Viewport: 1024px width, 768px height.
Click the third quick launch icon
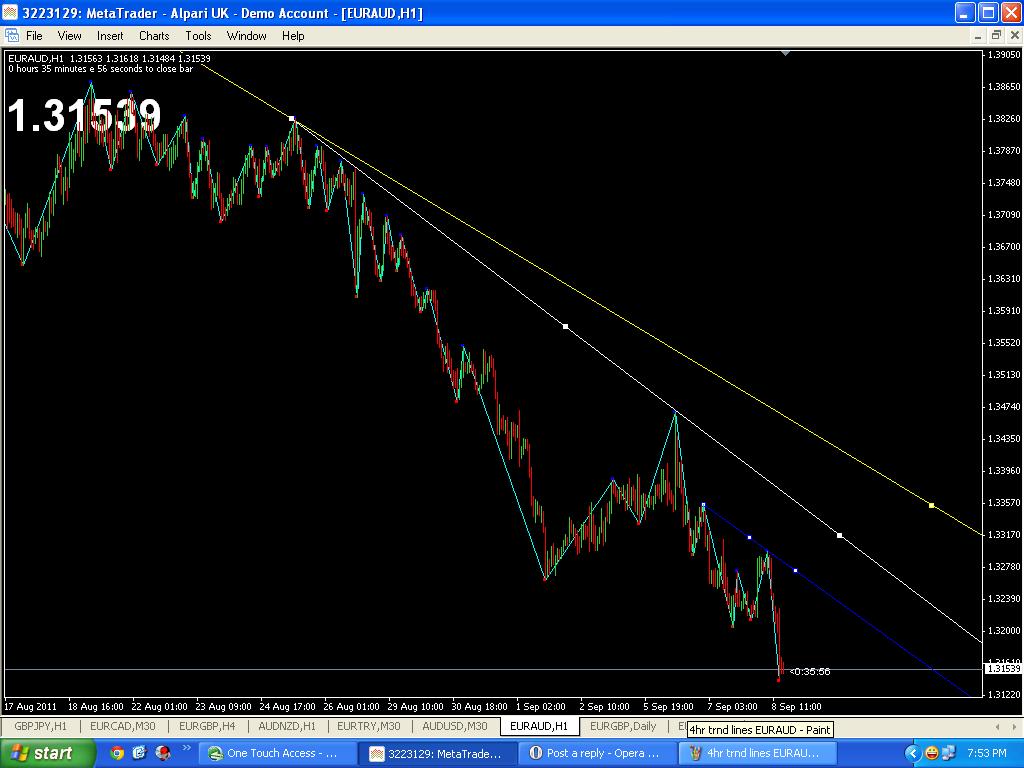point(163,753)
